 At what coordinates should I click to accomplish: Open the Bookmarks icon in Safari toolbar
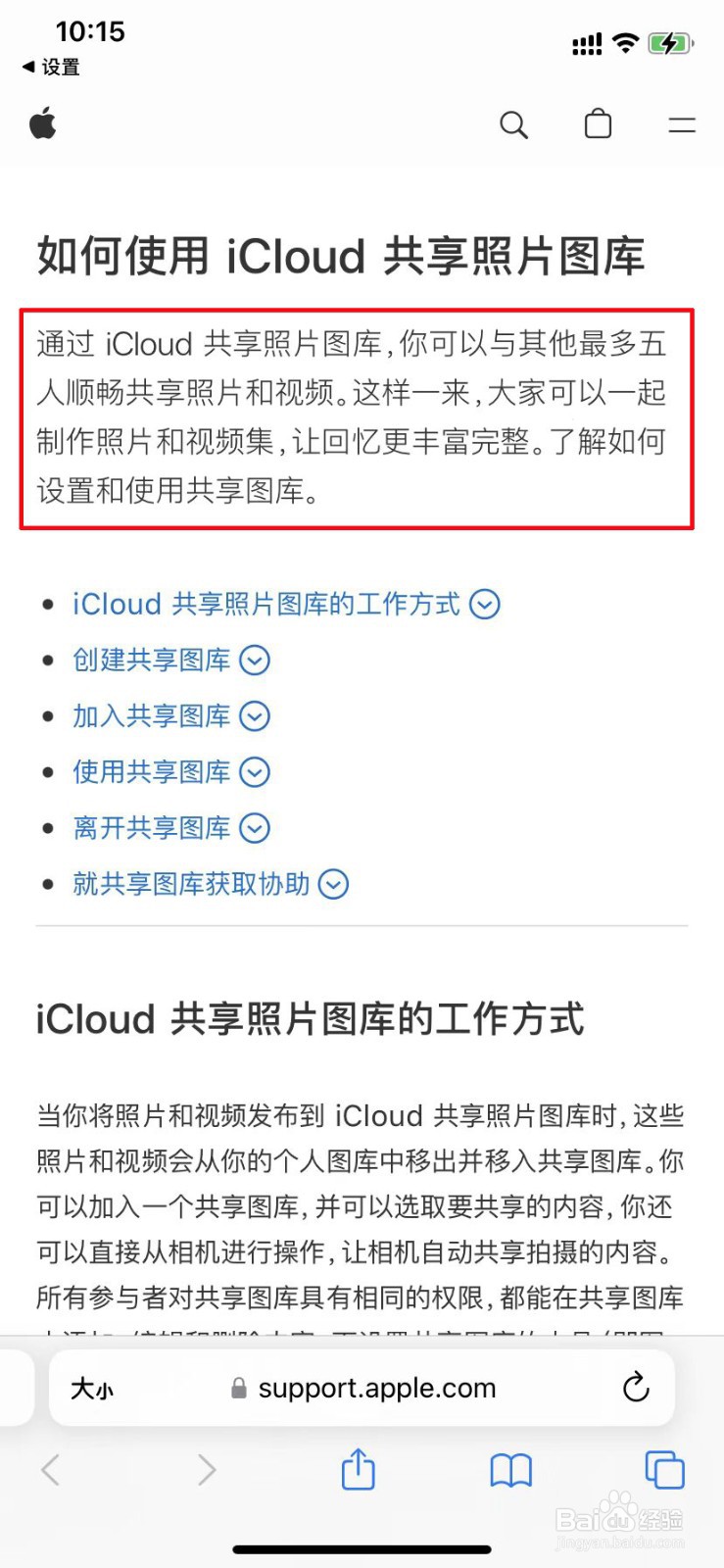click(x=510, y=1470)
